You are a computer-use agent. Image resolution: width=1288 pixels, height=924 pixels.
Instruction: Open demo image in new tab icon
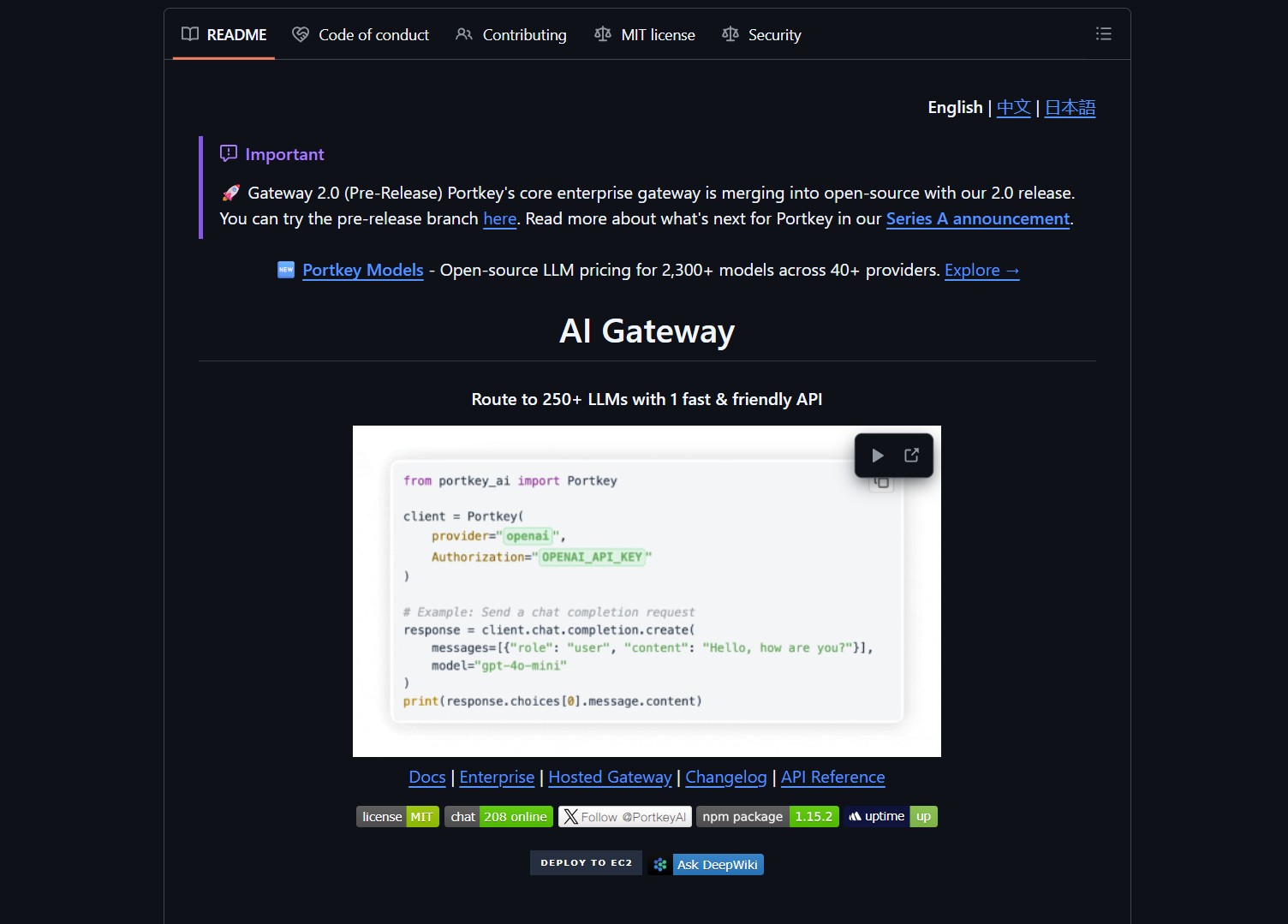point(911,456)
